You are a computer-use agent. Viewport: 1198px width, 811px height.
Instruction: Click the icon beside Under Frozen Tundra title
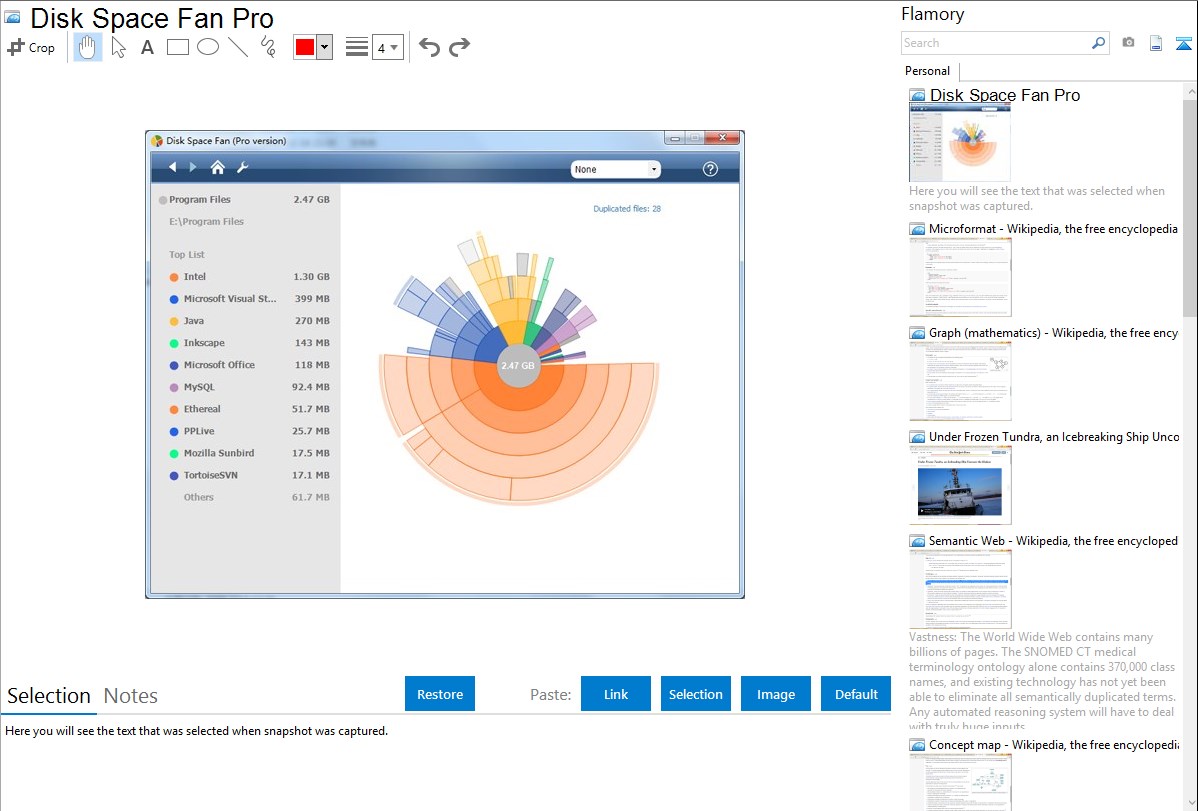(917, 437)
